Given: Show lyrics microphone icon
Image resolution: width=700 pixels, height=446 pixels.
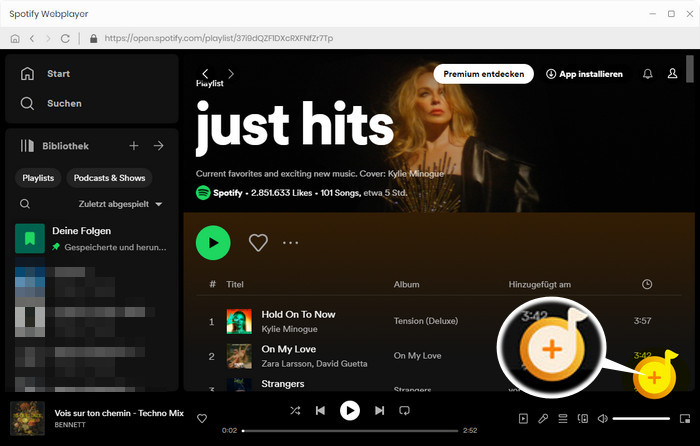Looking at the screenshot, I should click(x=543, y=419).
